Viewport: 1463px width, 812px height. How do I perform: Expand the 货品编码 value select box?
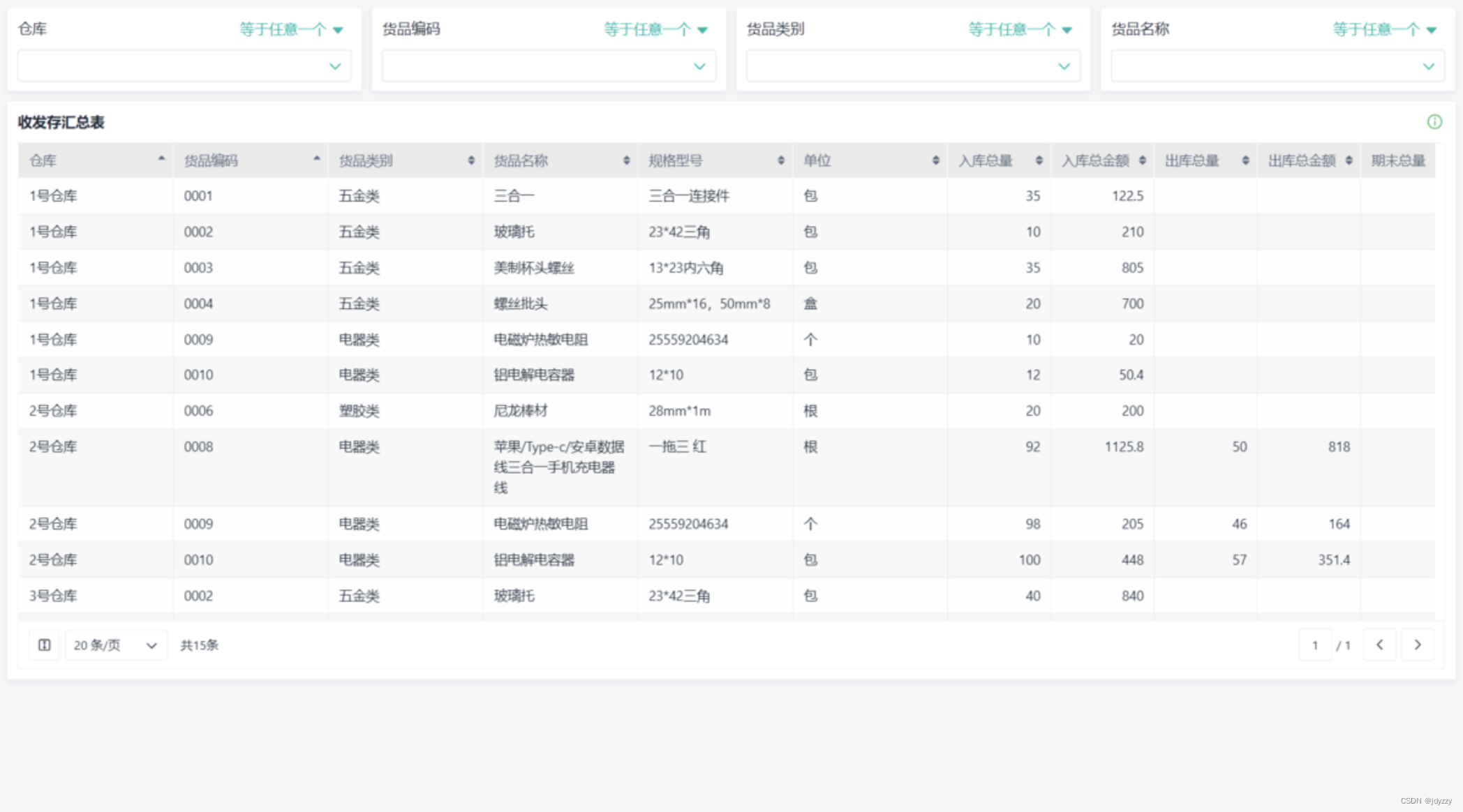[549, 66]
